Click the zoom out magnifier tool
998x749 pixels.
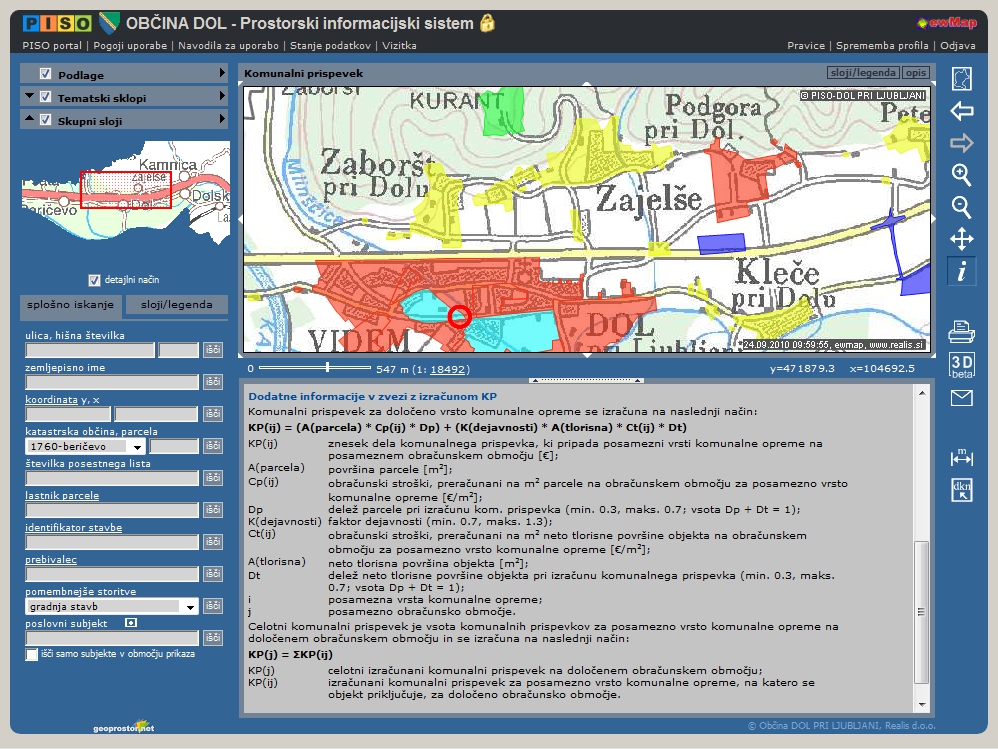(x=961, y=207)
